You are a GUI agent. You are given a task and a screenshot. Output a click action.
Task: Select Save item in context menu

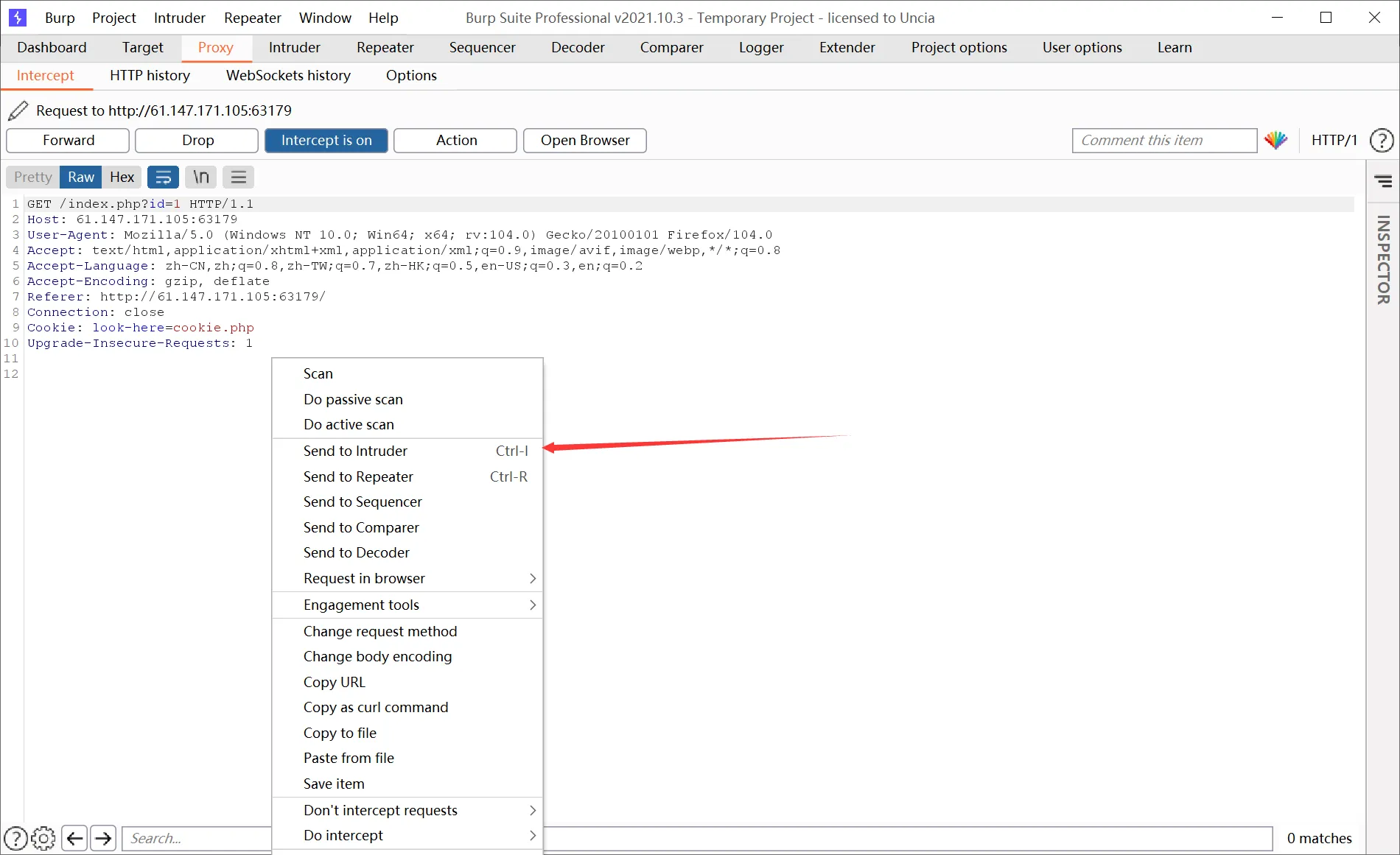pos(407,784)
